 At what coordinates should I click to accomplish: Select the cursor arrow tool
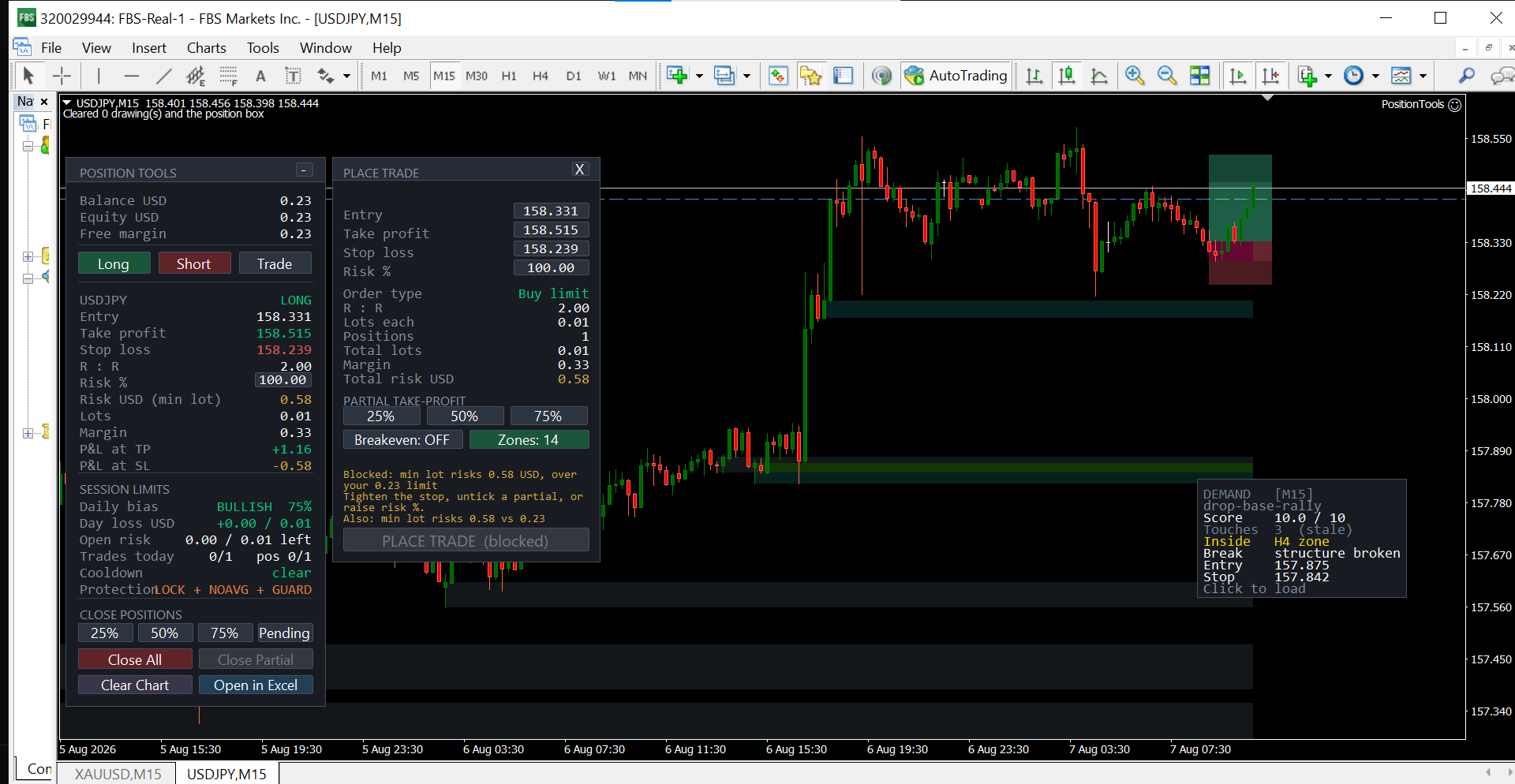point(28,76)
